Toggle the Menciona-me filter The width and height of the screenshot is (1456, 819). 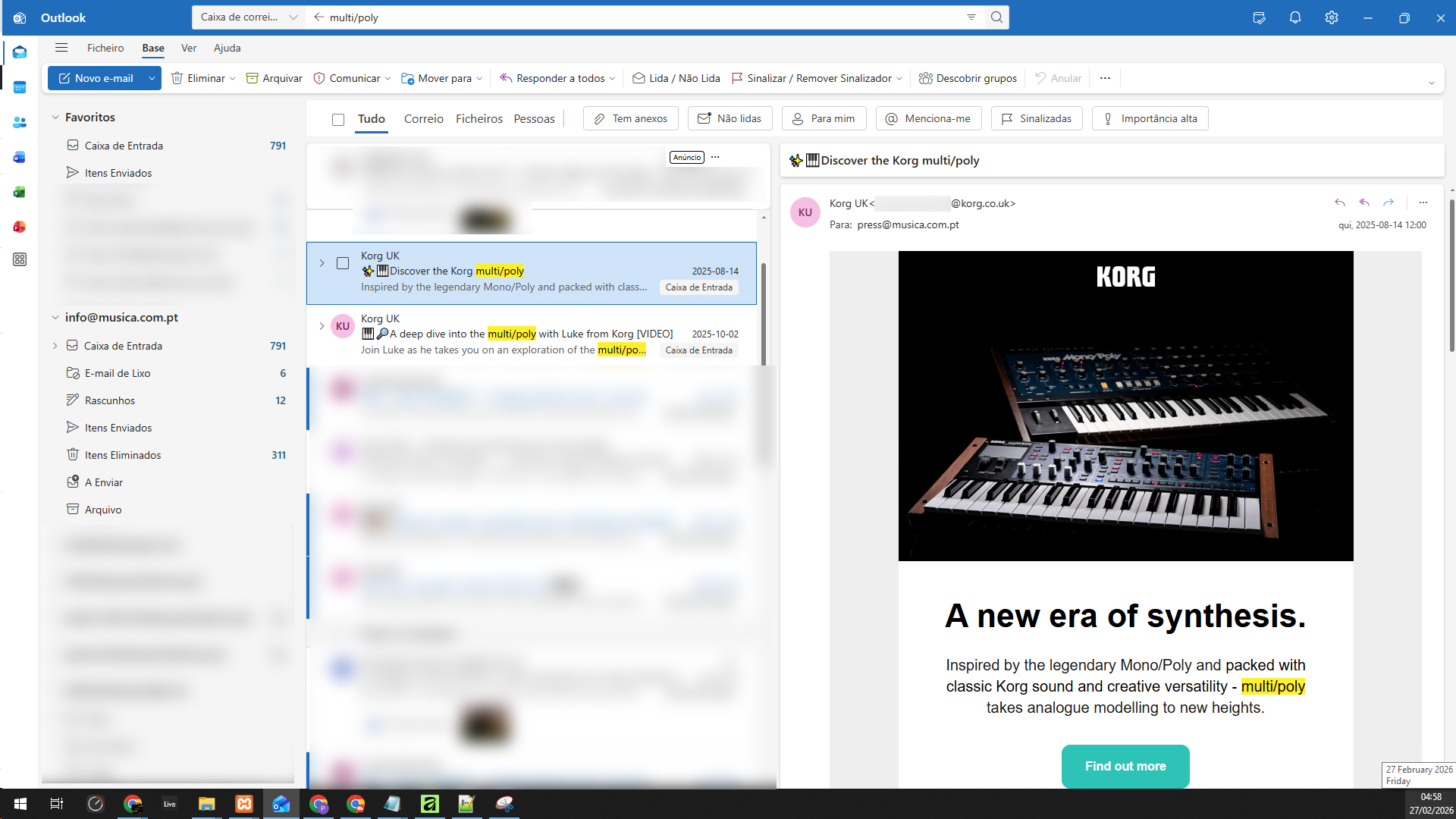(928, 118)
